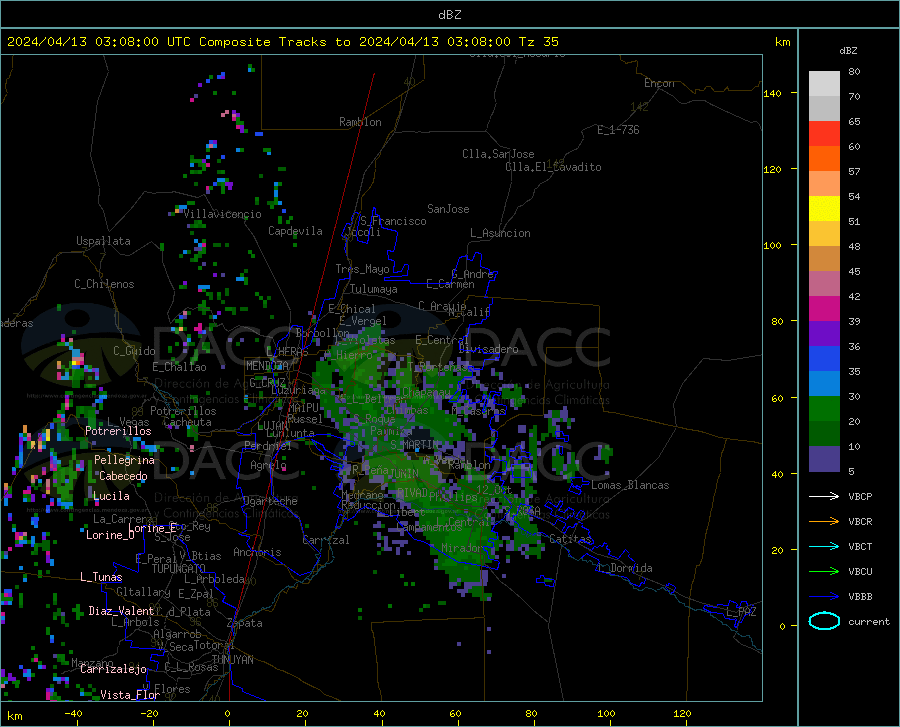Click the TUNUYAN place label
900x727 pixels.
pyautogui.click(x=232, y=660)
